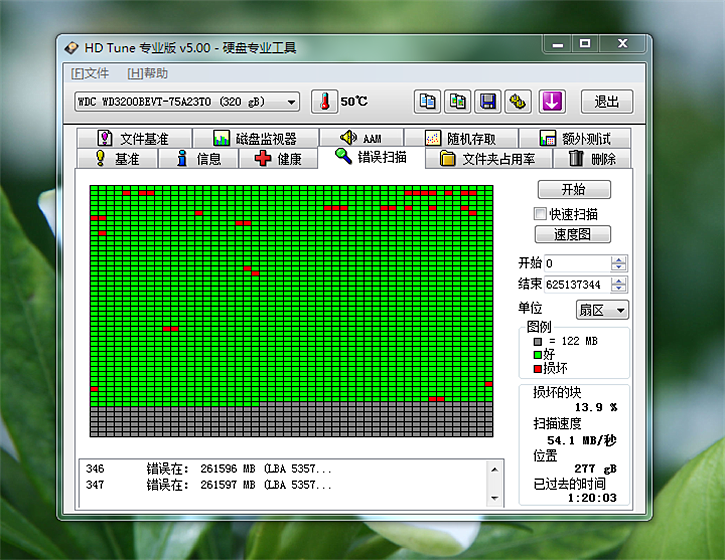This screenshot has width=725, height=560.
Task: Click the error log scroll down arrow
Action: click(x=494, y=498)
